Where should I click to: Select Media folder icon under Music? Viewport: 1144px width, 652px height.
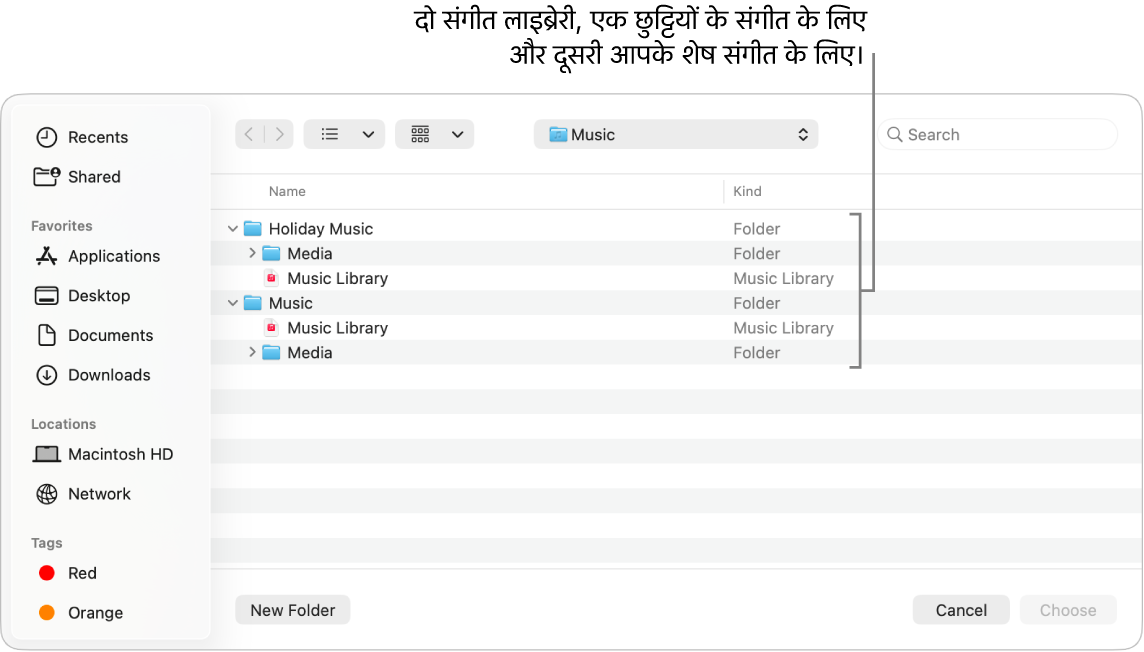point(271,352)
